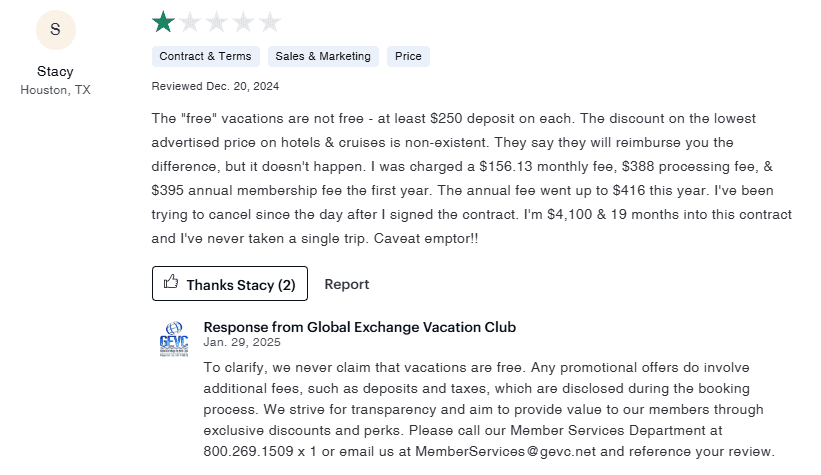Image resolution: width=821 pixels, height=475 pixels.
Task: Click the fifth gray rating star
Action: (271, 21)
